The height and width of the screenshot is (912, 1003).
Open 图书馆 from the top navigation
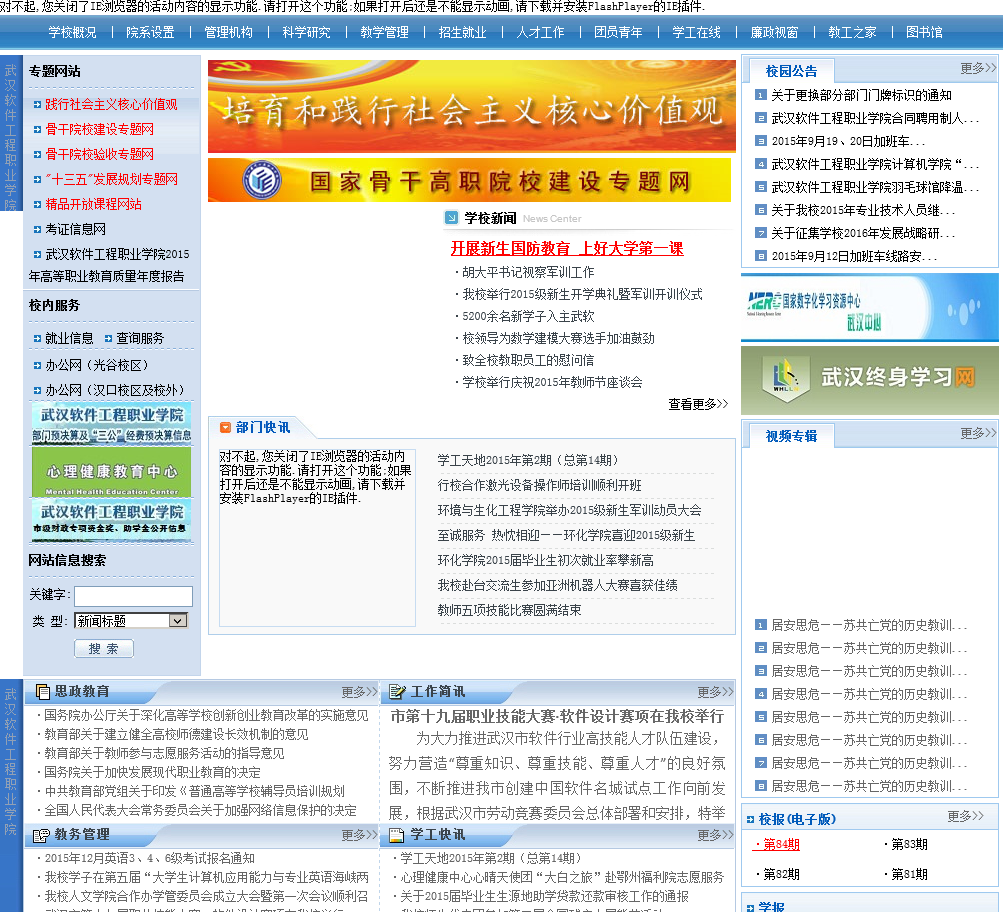[924, 32]
